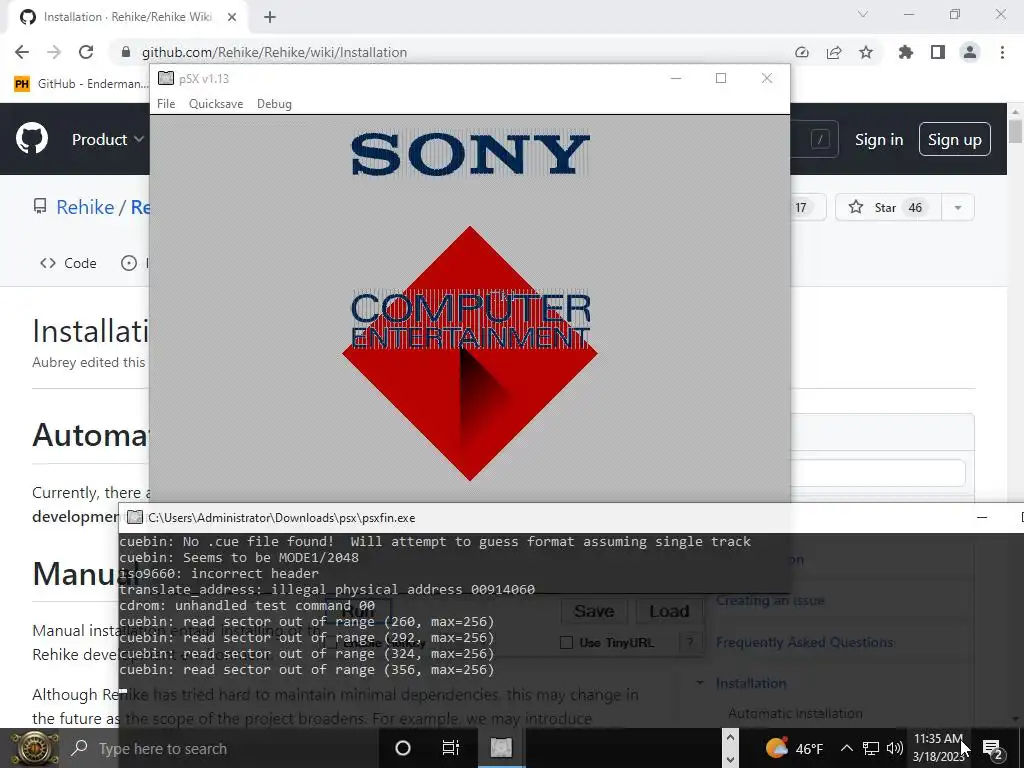Open the Debug menu in pSX
Screen dimensions: 1024x768
(274, 104)
